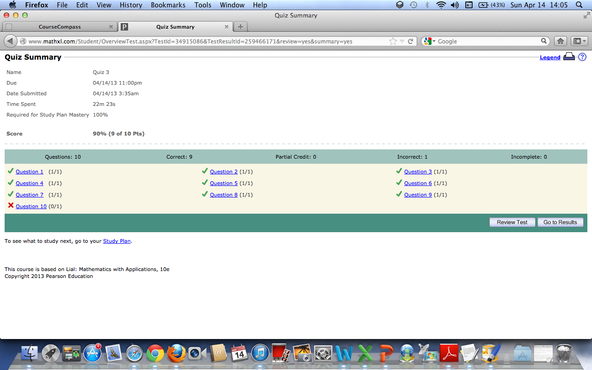Launch Microsoft Excel from the dock
The width and height of the screenshot is (592, 370).
pyautogui.click(x=365, y=354)
